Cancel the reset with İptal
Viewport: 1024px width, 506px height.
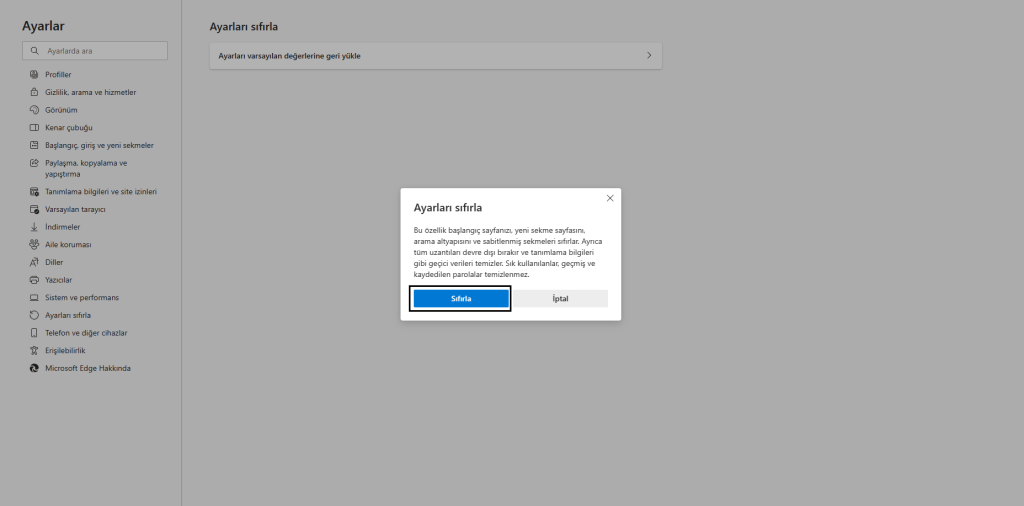tap(560, 298)
